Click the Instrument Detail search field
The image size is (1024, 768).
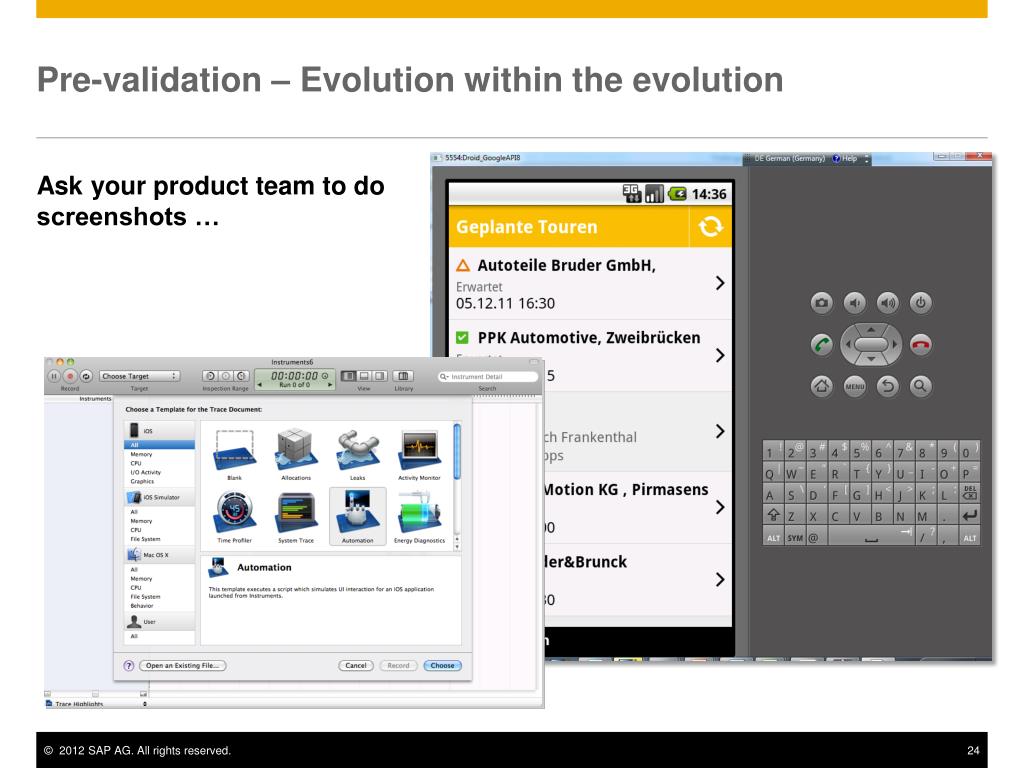click(x=488, y=376)
